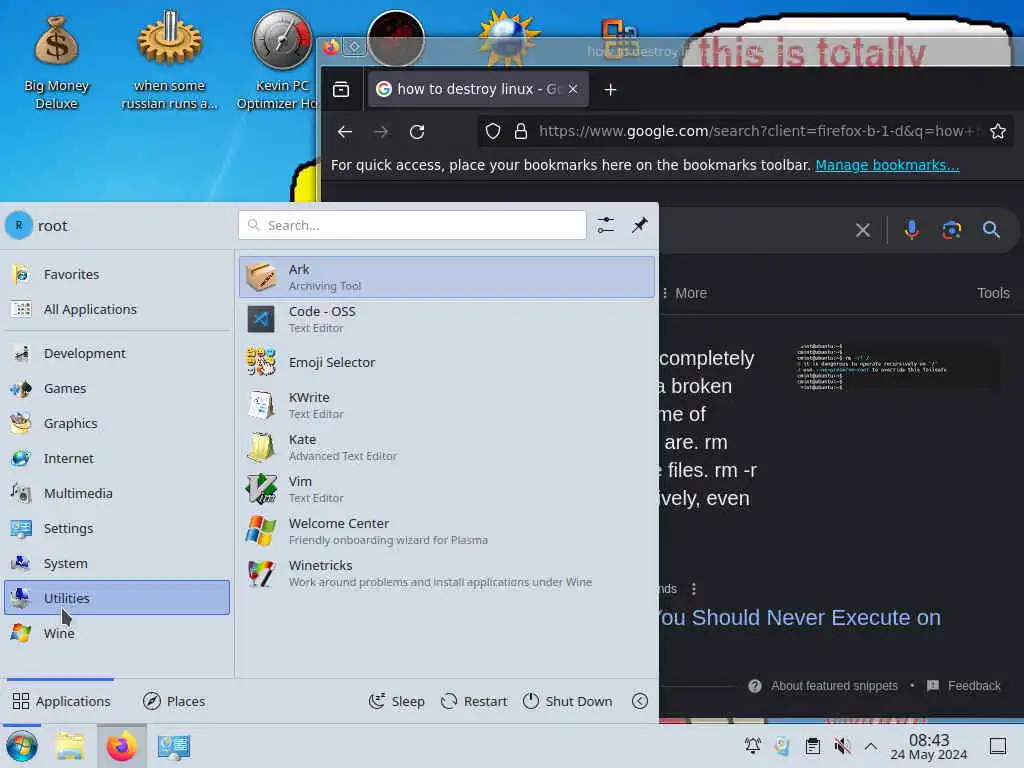Click the launcher Search field
The height and width of the screenshot is (768, 1024).
[x=412, y=225]
